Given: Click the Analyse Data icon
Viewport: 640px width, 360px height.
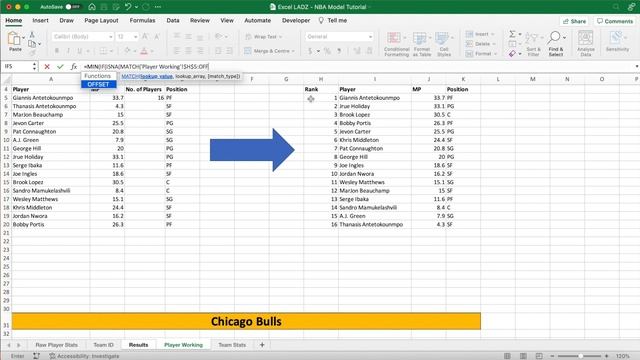Looking at the screenshot, I should coord(586,44).
